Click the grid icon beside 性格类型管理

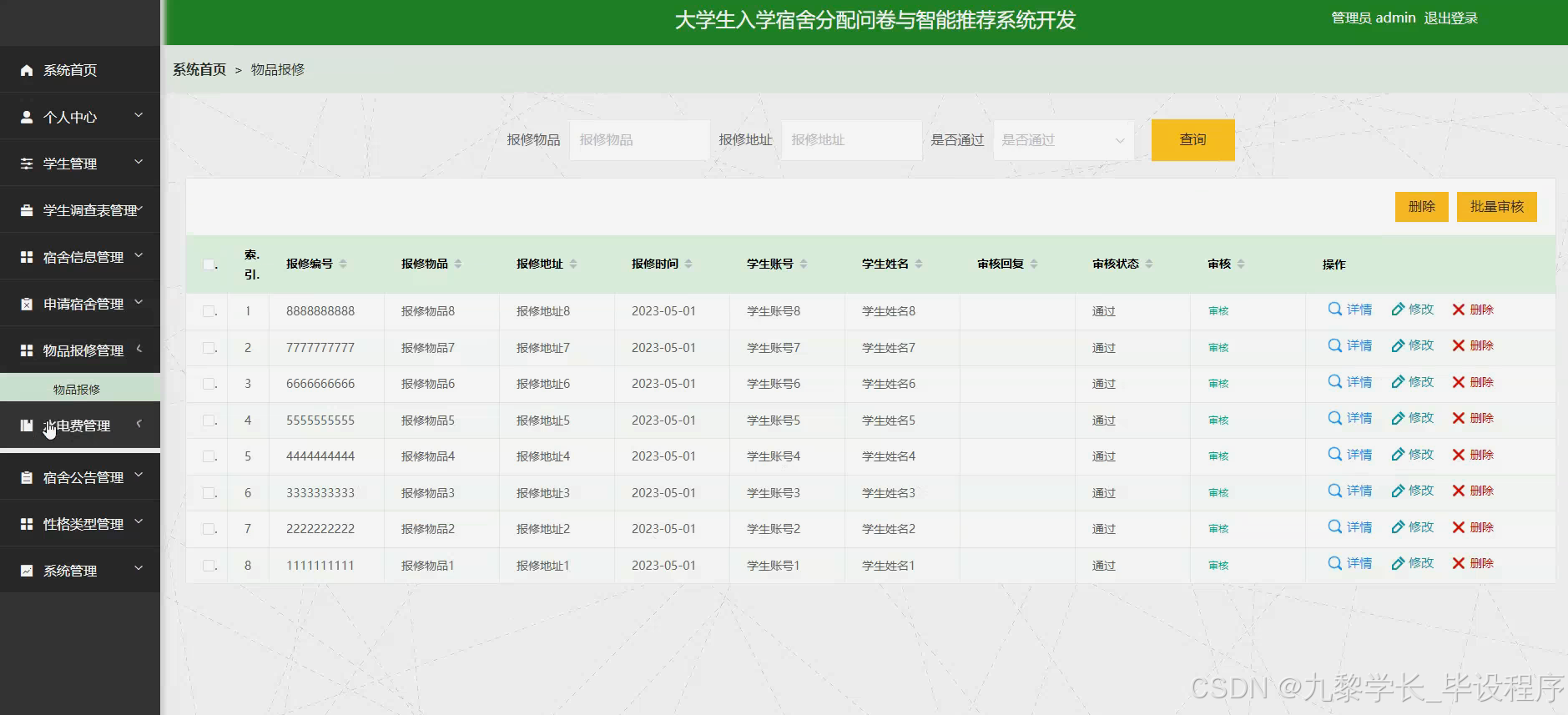(27, 524)
